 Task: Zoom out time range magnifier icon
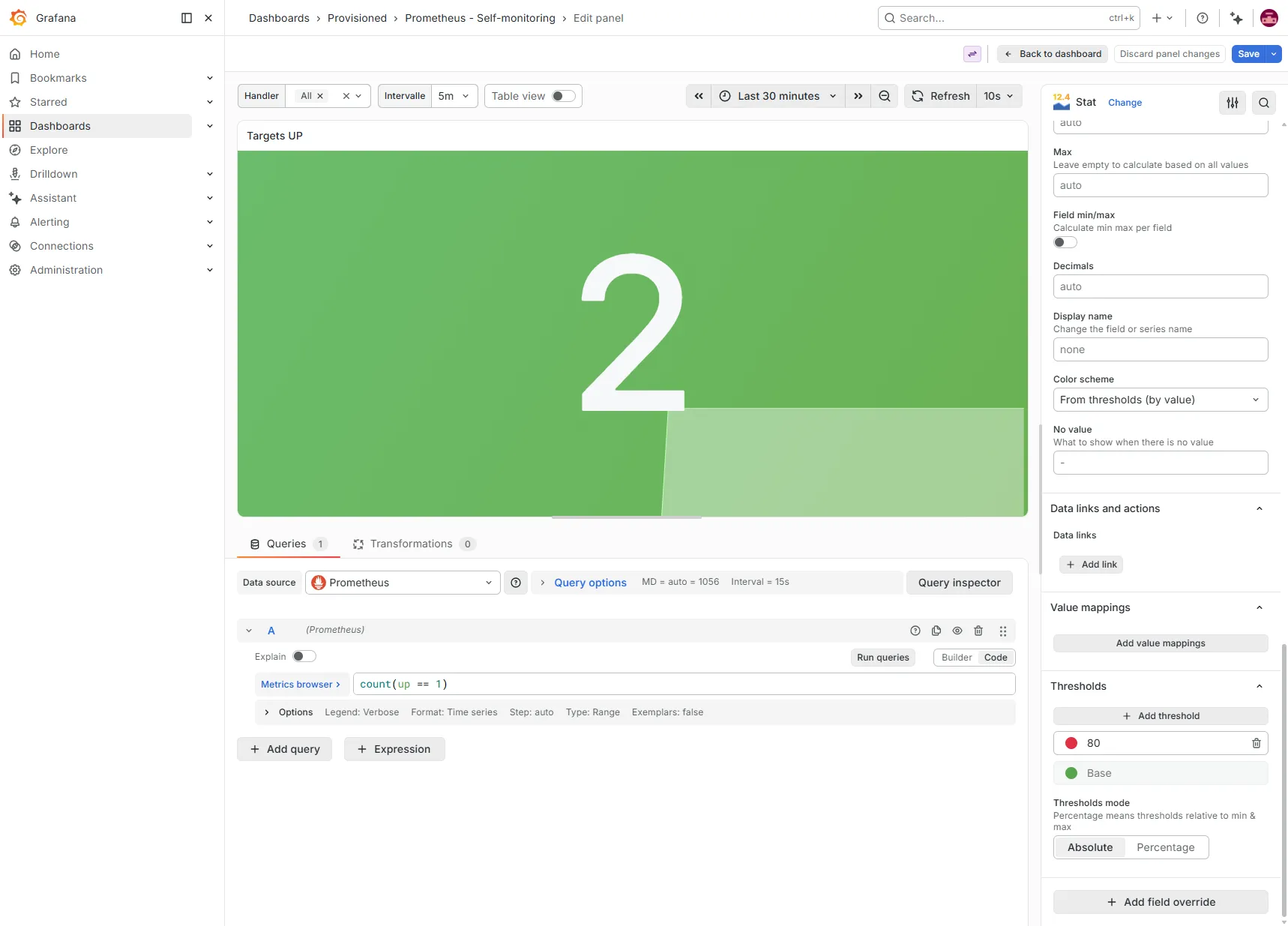click(x=885, y=96)
